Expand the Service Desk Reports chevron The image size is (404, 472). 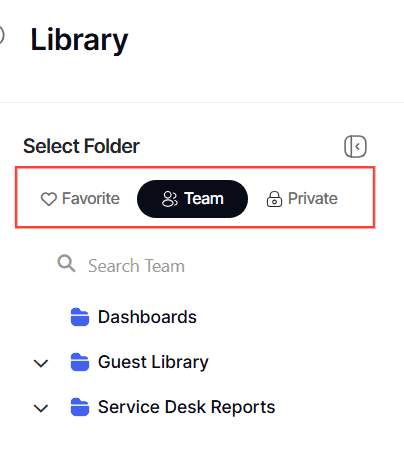tap(41, 408)
